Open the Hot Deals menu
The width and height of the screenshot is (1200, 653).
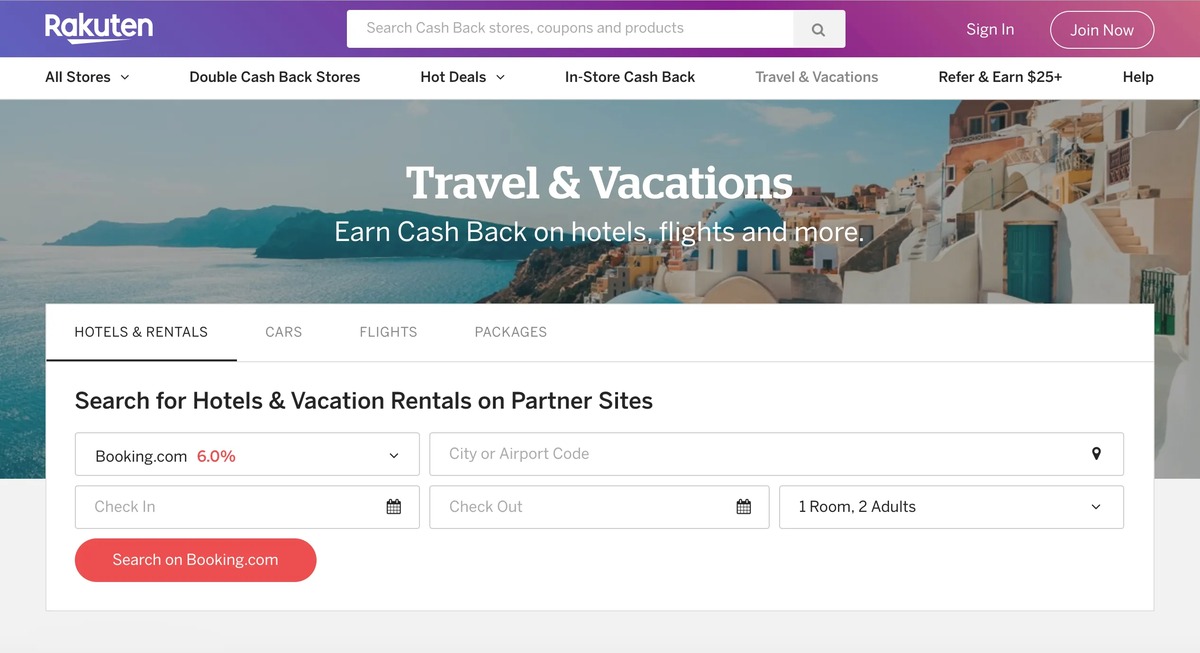pyautogui.click(x=452, y=77)
